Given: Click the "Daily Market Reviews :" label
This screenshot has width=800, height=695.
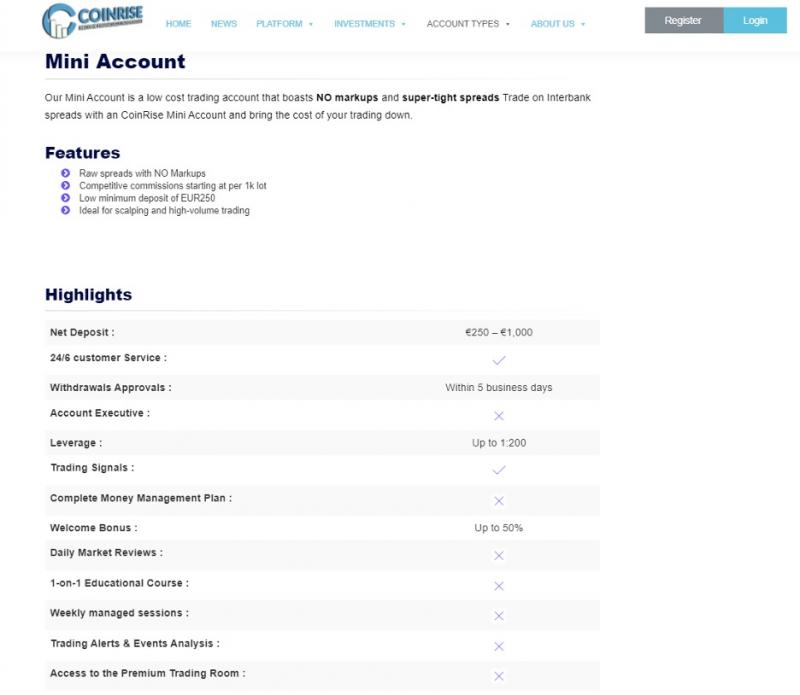Looking at the screenshot, I should [x=107, y=553].
